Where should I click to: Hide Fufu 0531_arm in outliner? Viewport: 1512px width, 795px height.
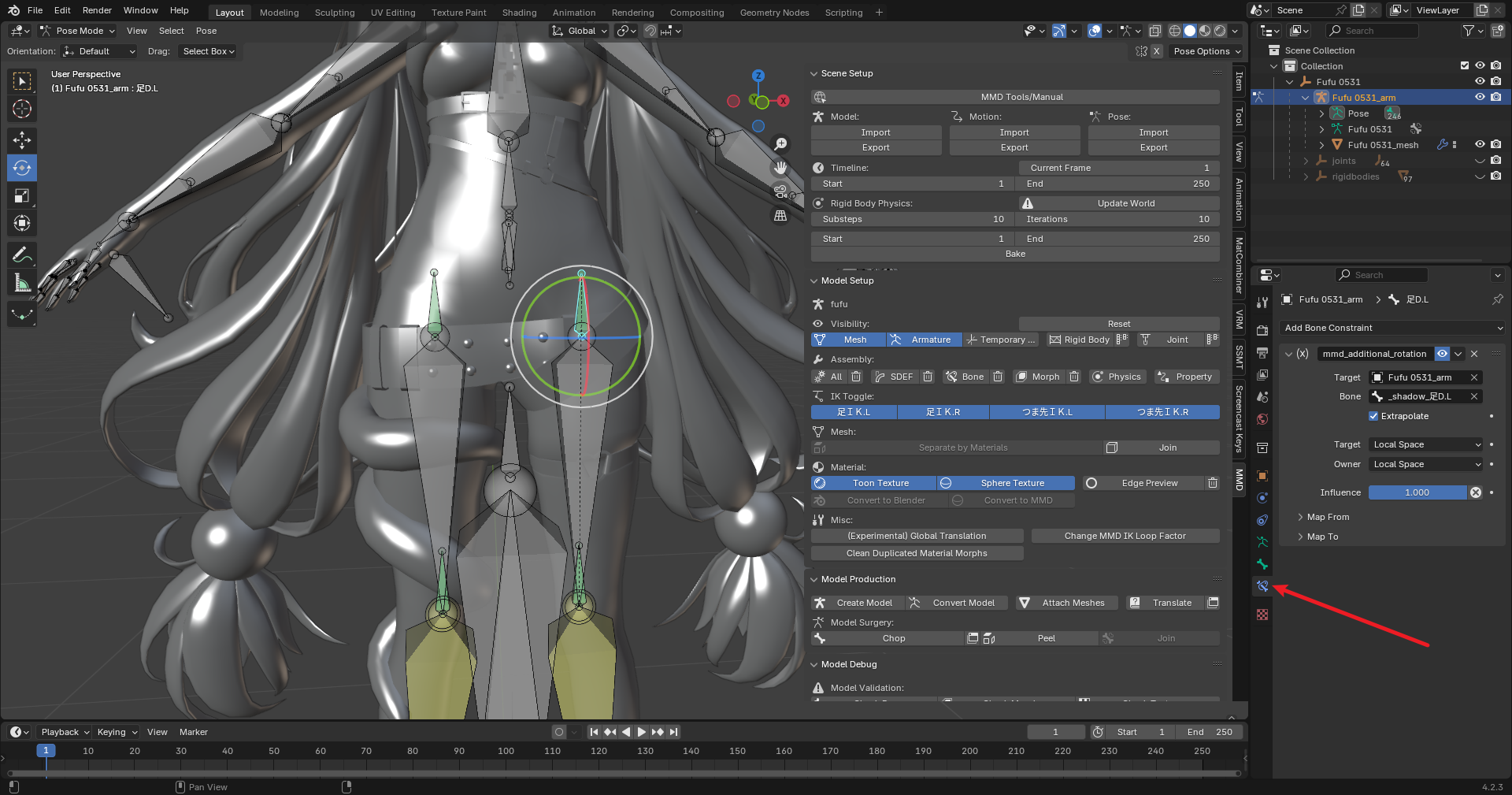[1480, 97]
